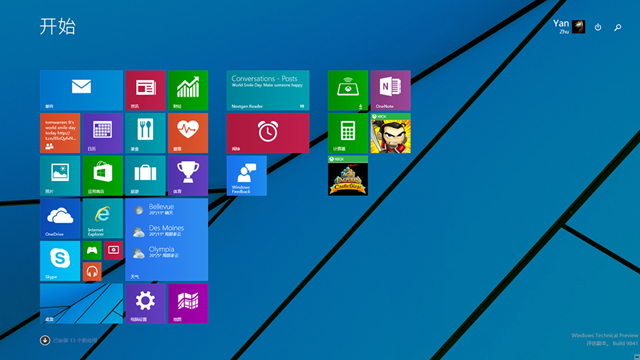Open the Skype tile
Viewport: 640px width, 360px height.
[x=60, y=261]
